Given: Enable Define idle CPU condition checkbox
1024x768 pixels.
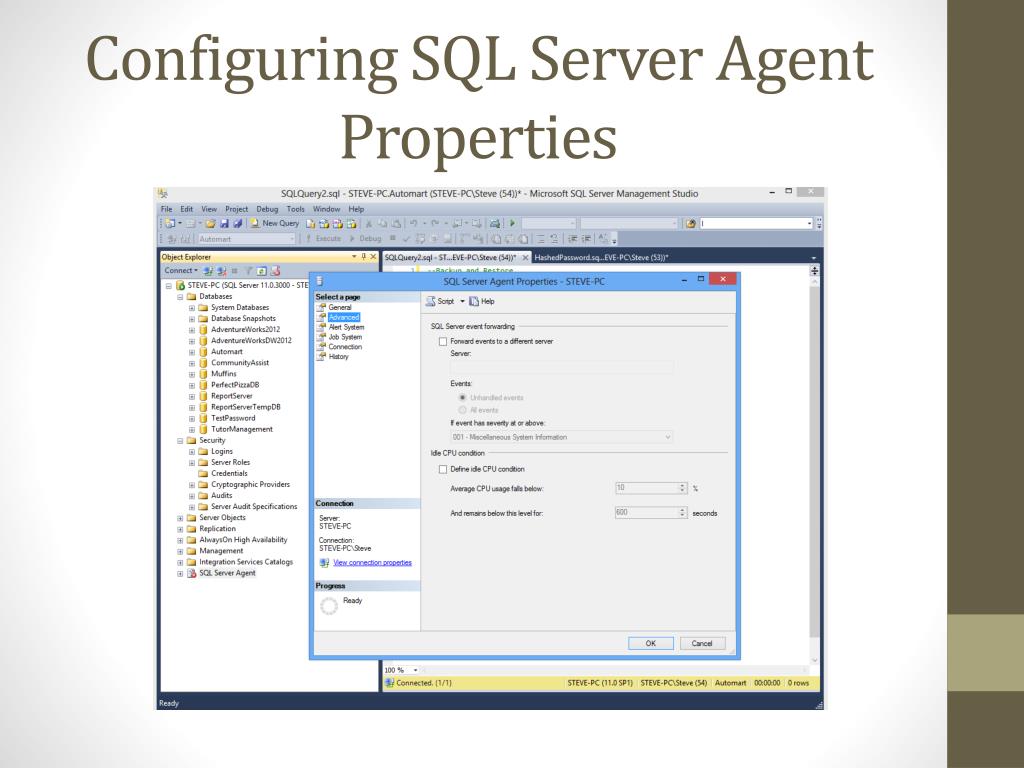Looking at the screenshot, I should 443,470.
